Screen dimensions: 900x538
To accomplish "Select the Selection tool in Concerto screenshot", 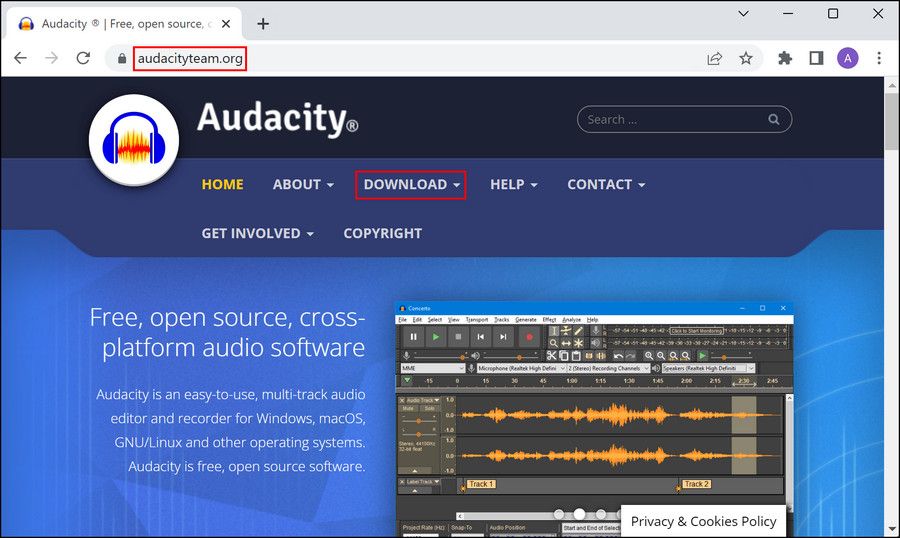I will point(554,331).
